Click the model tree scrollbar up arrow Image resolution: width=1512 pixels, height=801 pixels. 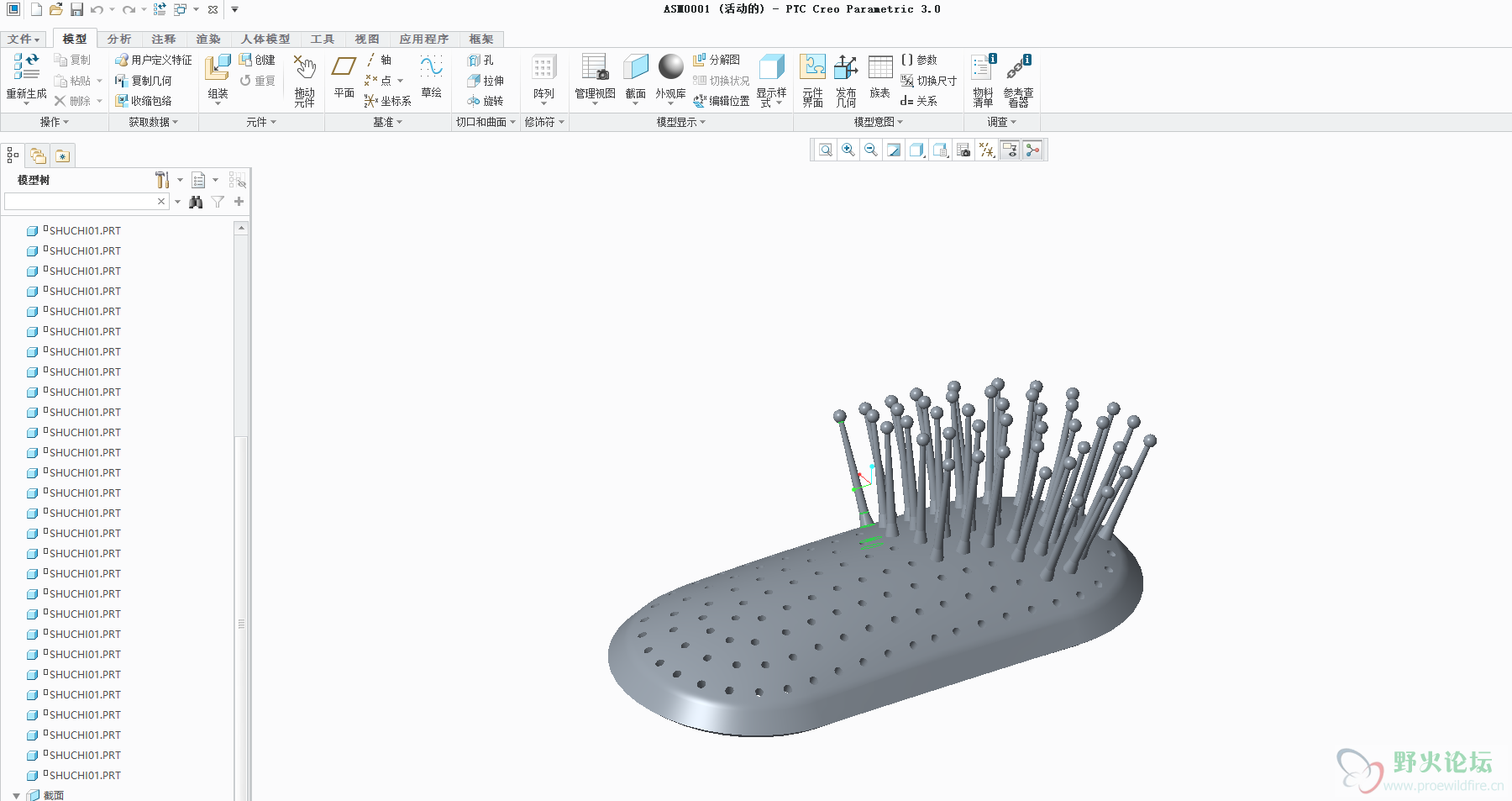[x=241, y=229]
